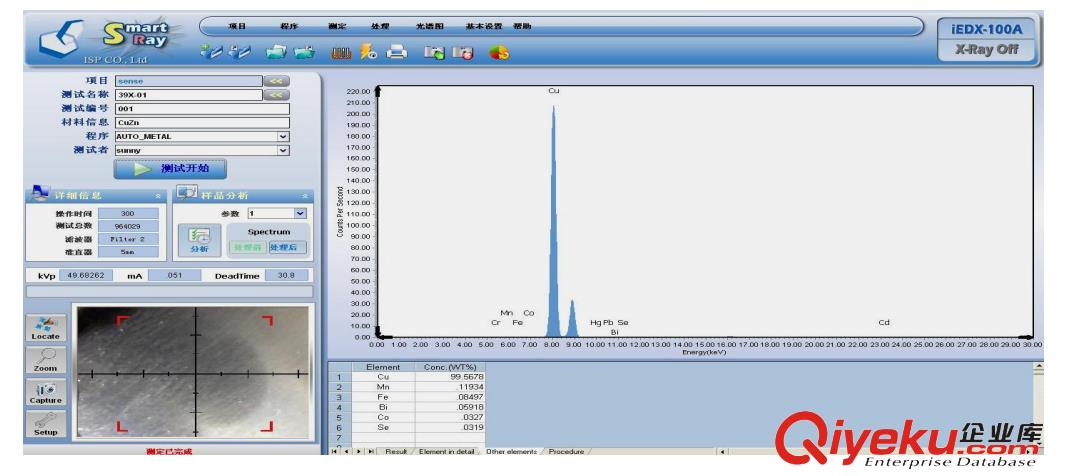Select the spectrum 处理后 toggle
The image size is (1068, 476).
[287, 247]
